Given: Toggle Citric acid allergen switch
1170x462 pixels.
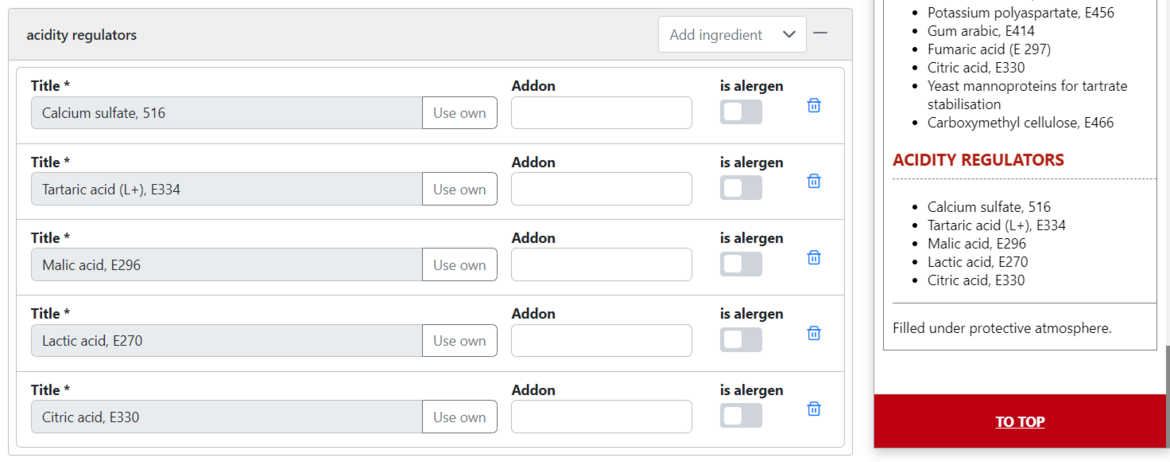Looking at the screenshot, I should [741, 416].
